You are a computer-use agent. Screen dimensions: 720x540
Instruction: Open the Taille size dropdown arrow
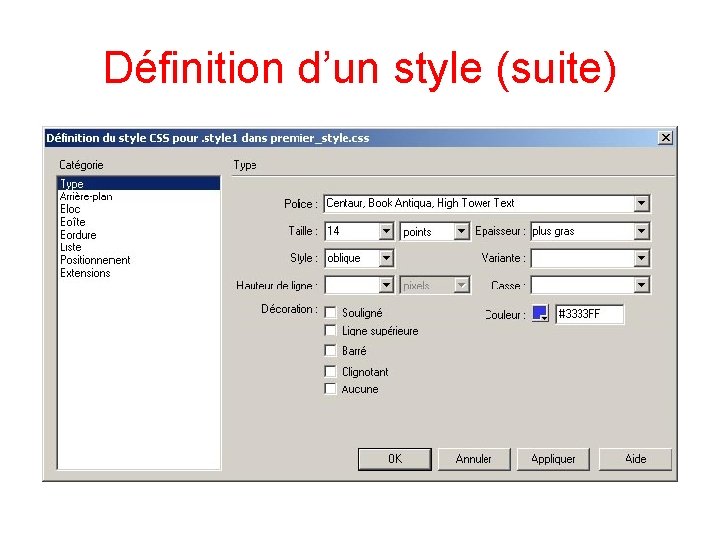386,231
